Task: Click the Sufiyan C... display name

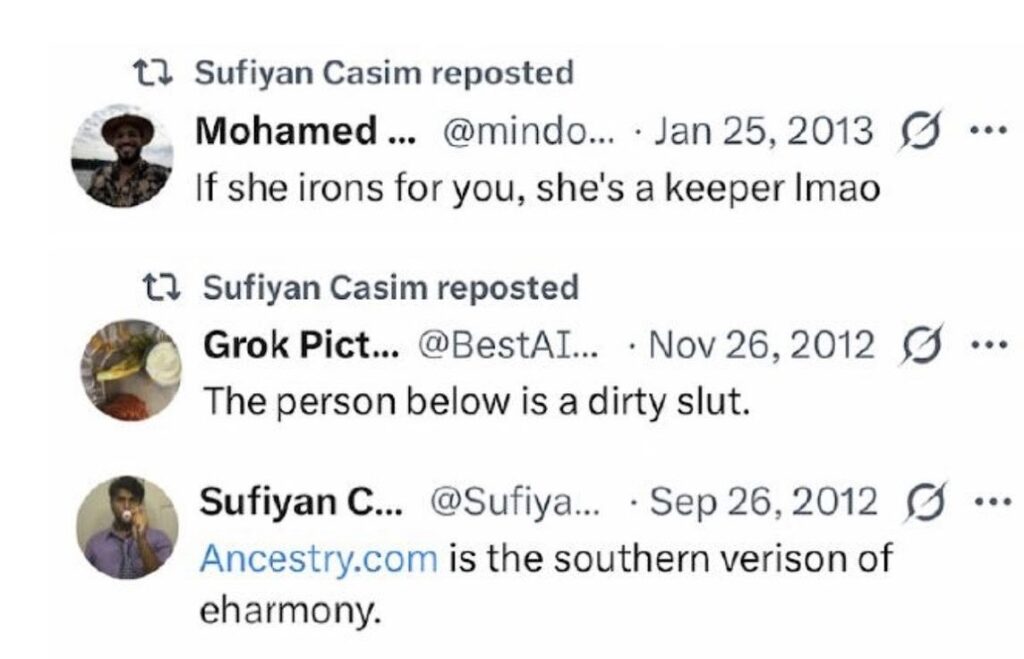Action: pos(298,503)
